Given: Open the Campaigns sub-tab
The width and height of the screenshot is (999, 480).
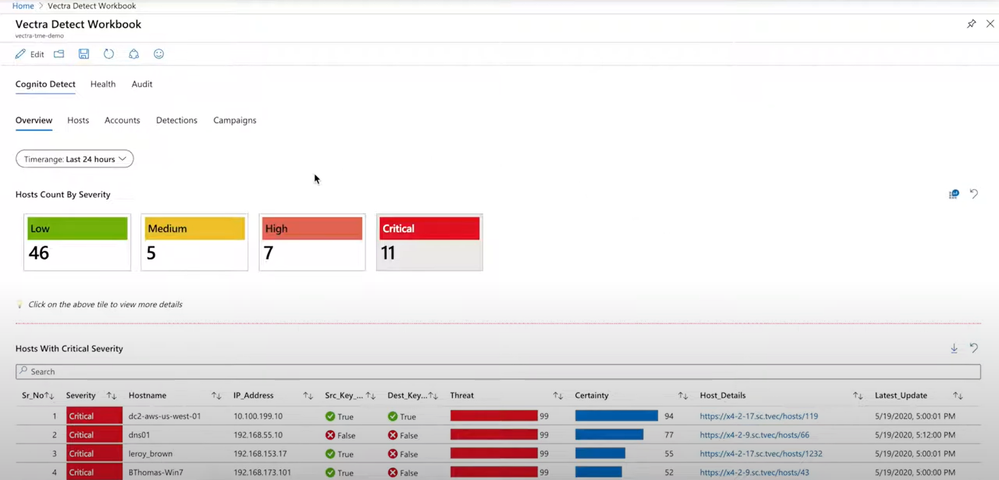Looking at the screenshot, I should click(234, 120).
